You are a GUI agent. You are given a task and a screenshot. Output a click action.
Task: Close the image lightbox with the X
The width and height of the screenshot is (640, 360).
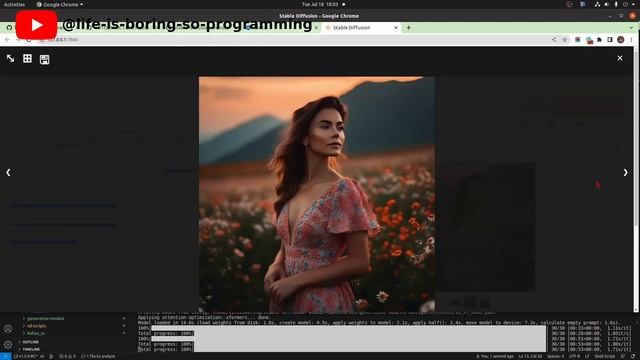(x=620, y=58)
